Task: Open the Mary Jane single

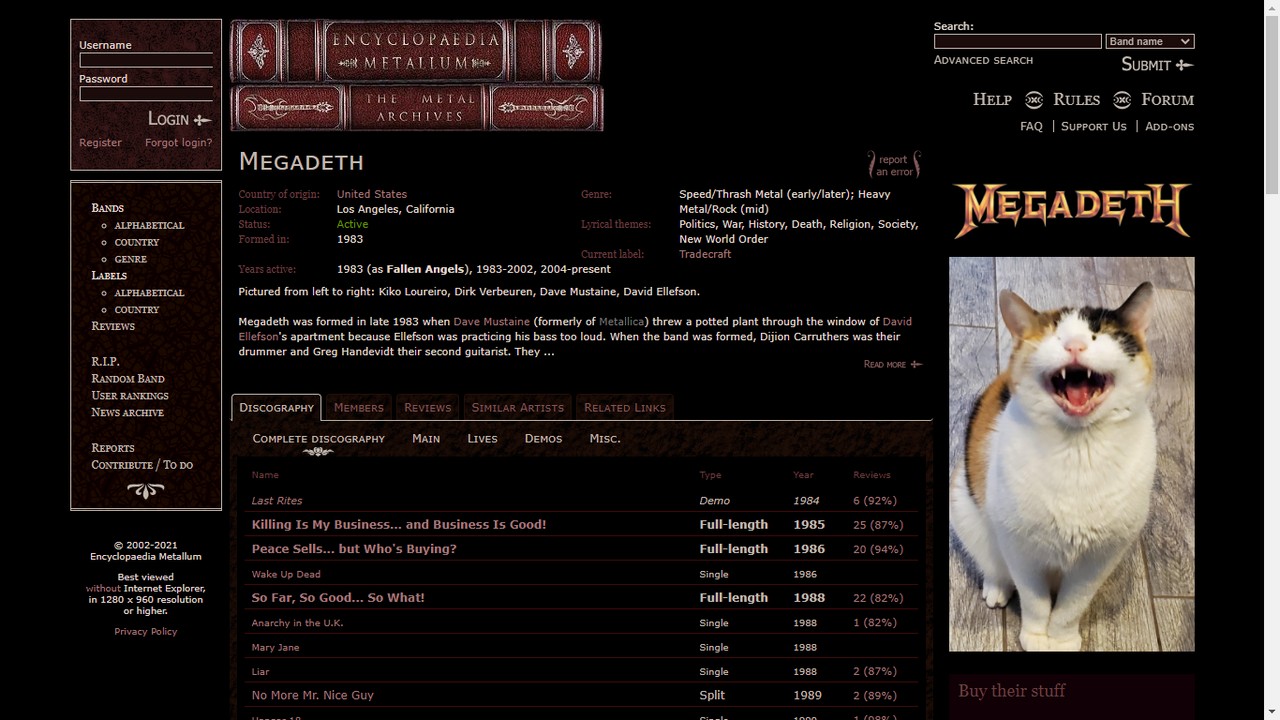Action: point(275,648)
